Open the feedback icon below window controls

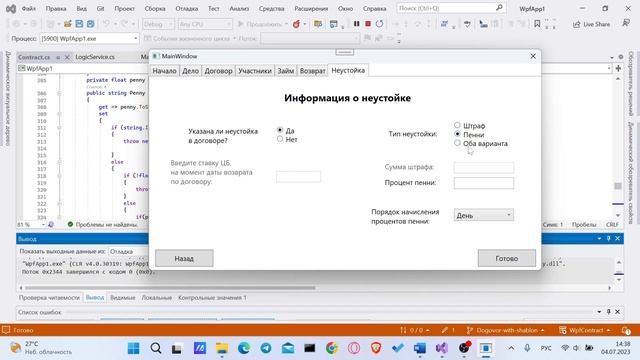point(626,24)
